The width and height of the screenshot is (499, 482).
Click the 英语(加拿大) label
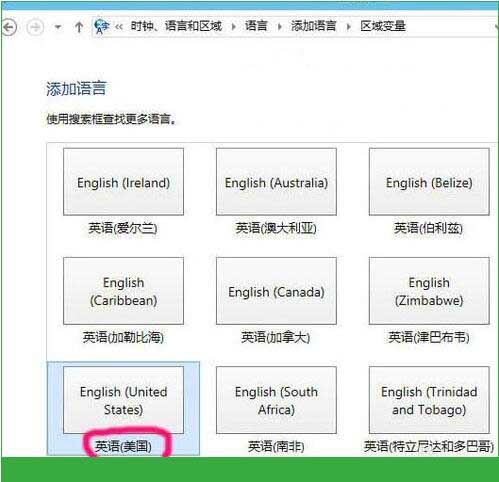(x=276, y=337)
